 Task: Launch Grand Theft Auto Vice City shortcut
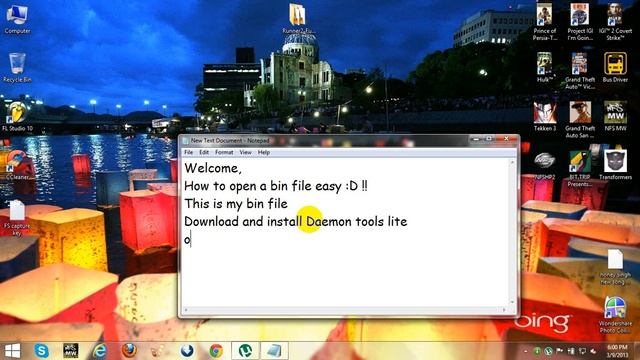(x=580, y=71)
